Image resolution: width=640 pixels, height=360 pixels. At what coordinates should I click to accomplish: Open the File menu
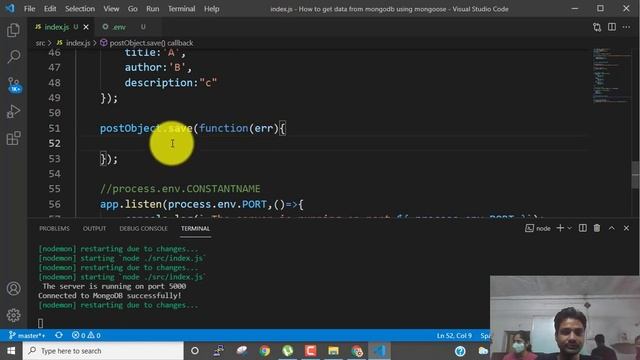coord(29,9)
